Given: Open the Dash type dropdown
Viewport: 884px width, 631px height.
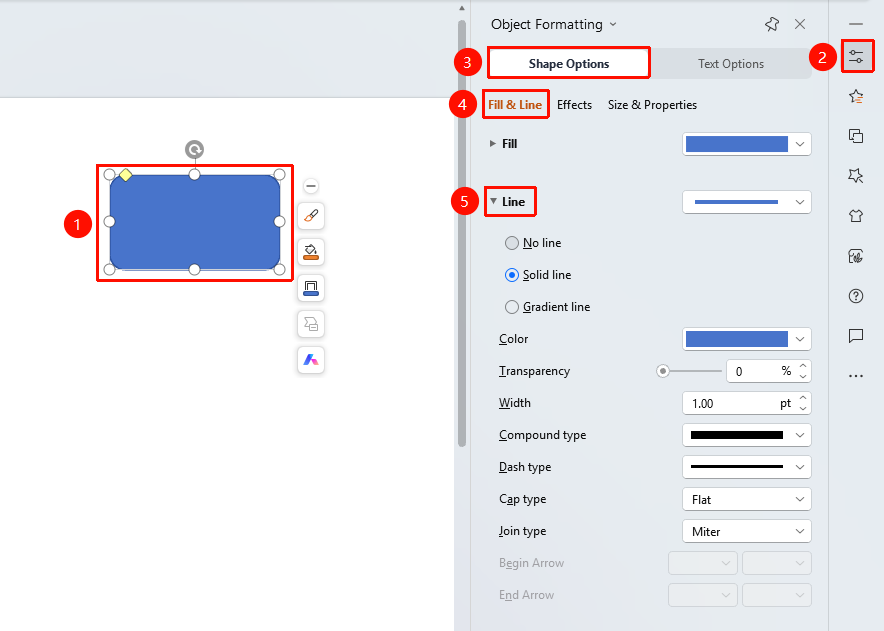Looking at the screenshot, I should pos(746,467).
